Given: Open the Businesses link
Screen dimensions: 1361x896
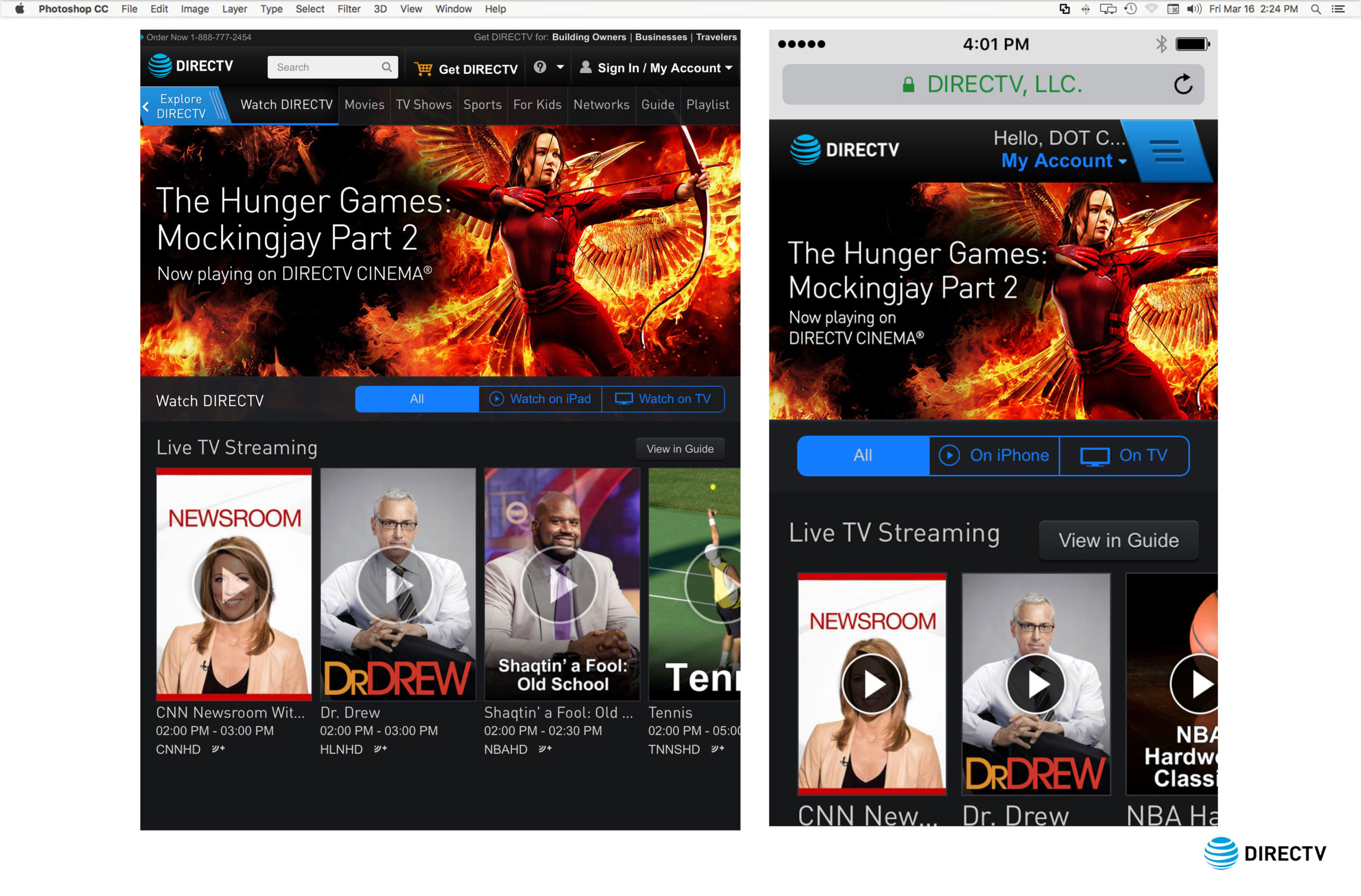Looking at the screenshot, I should (661, 37).
